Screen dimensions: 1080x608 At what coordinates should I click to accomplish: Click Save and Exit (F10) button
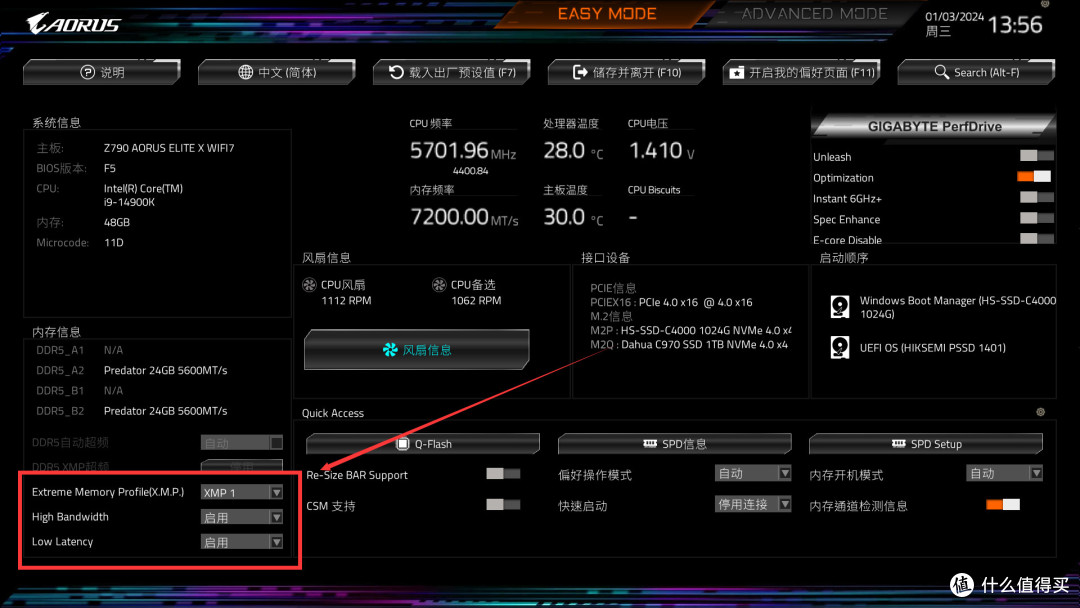tap(627, 72)
